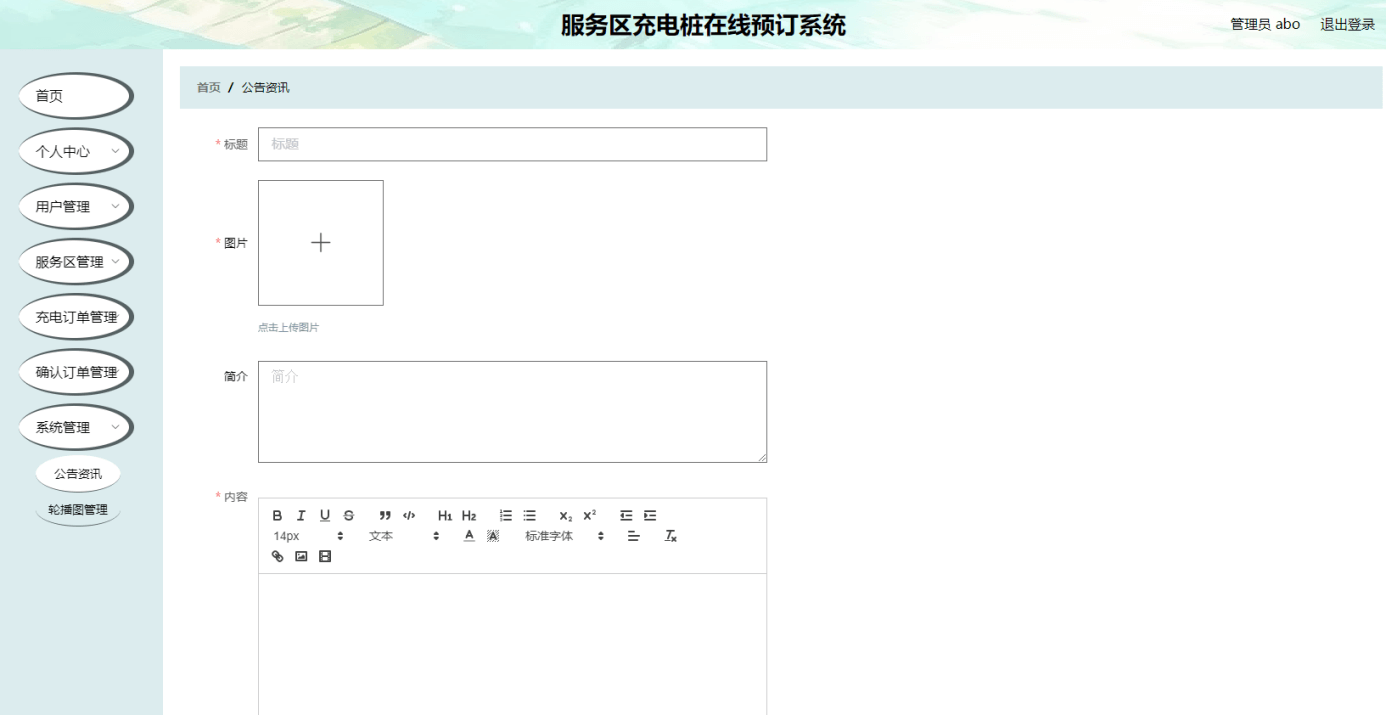The image size is (1386, 715).
Task: Insert an ordered list
Action: pyautogui.click(x=505, y=515)
